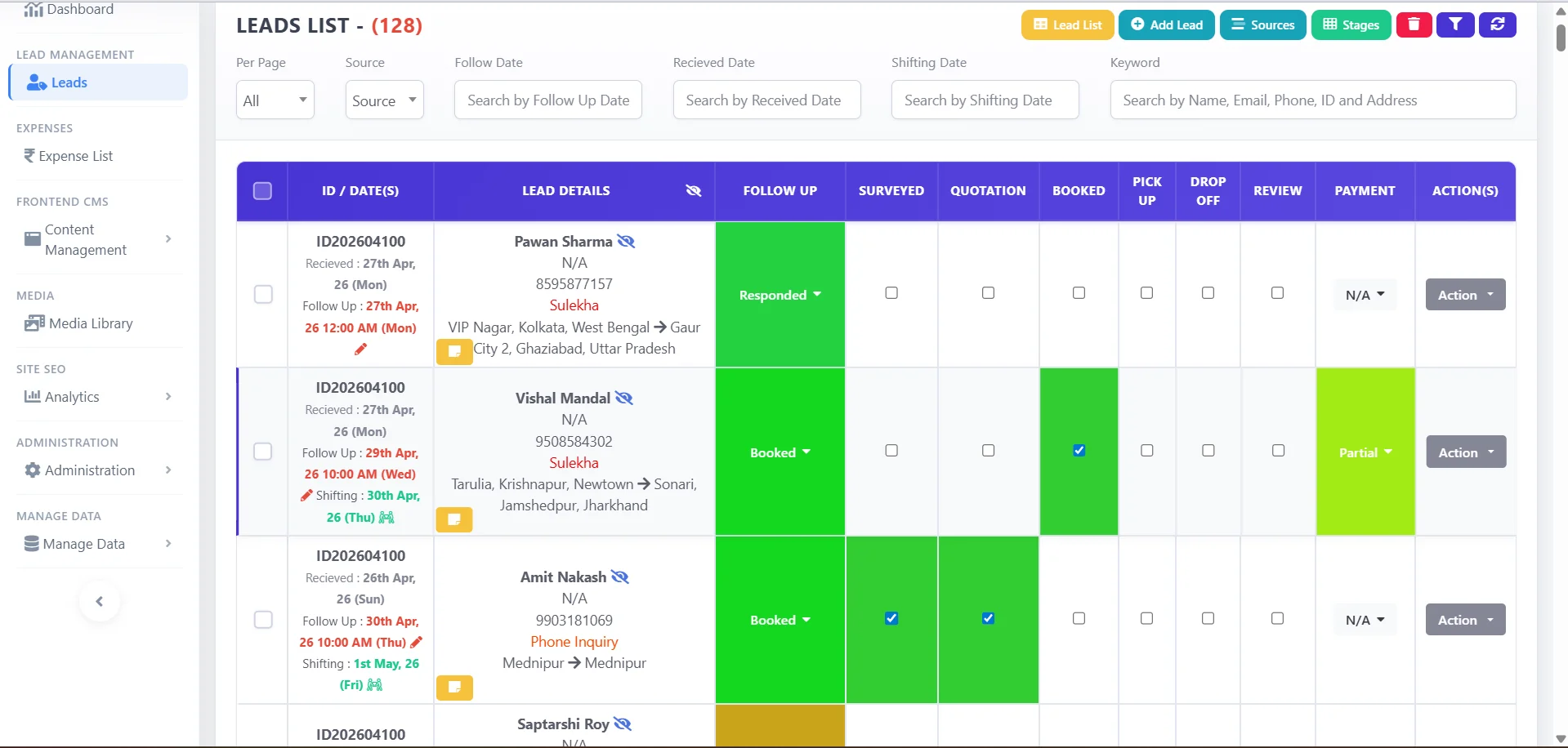
Task: Toggle visibility icon next to Vishal Mandal
Action: pyautogui.click(x=624, y=398)
